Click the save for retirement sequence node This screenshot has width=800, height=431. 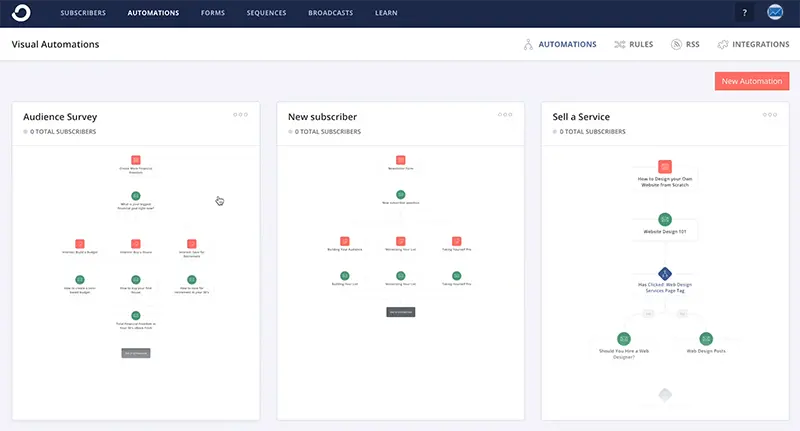tap(192, 280)
